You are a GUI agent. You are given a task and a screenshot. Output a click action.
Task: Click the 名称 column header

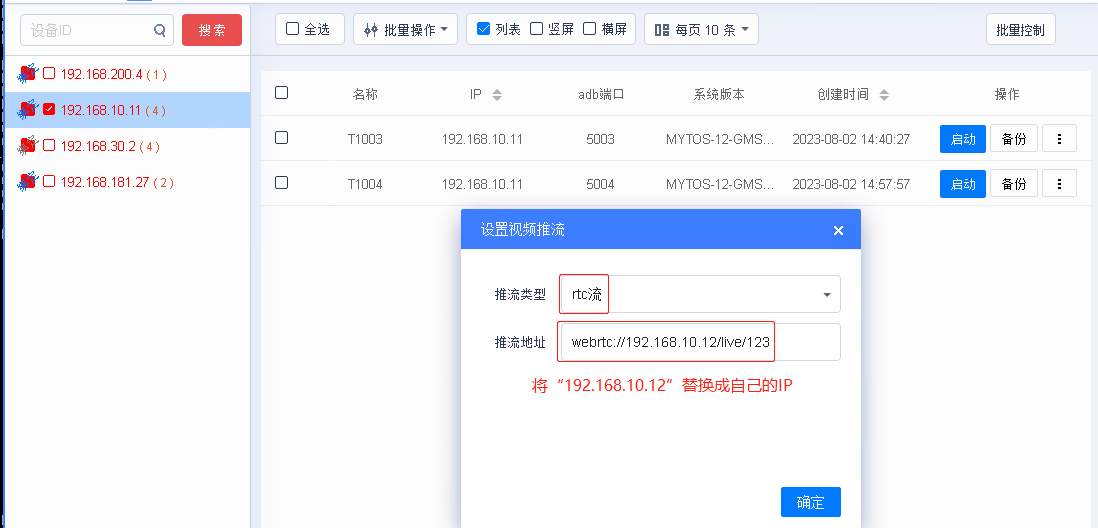pos(365,95)
